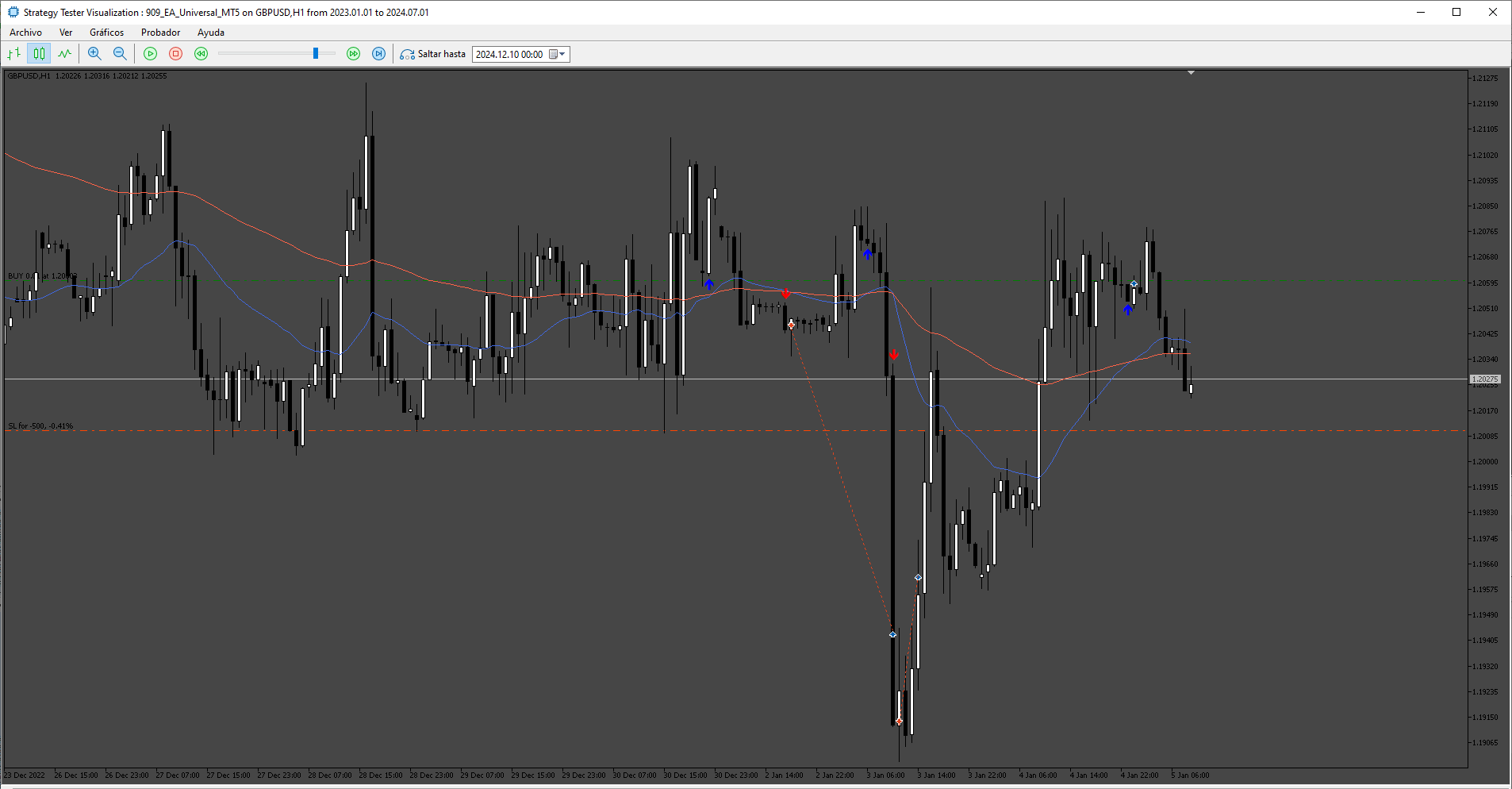This screenshot has height=789, width=1512.
Task: Click the Saltar hasta button
Action: (x=433, y=54)
